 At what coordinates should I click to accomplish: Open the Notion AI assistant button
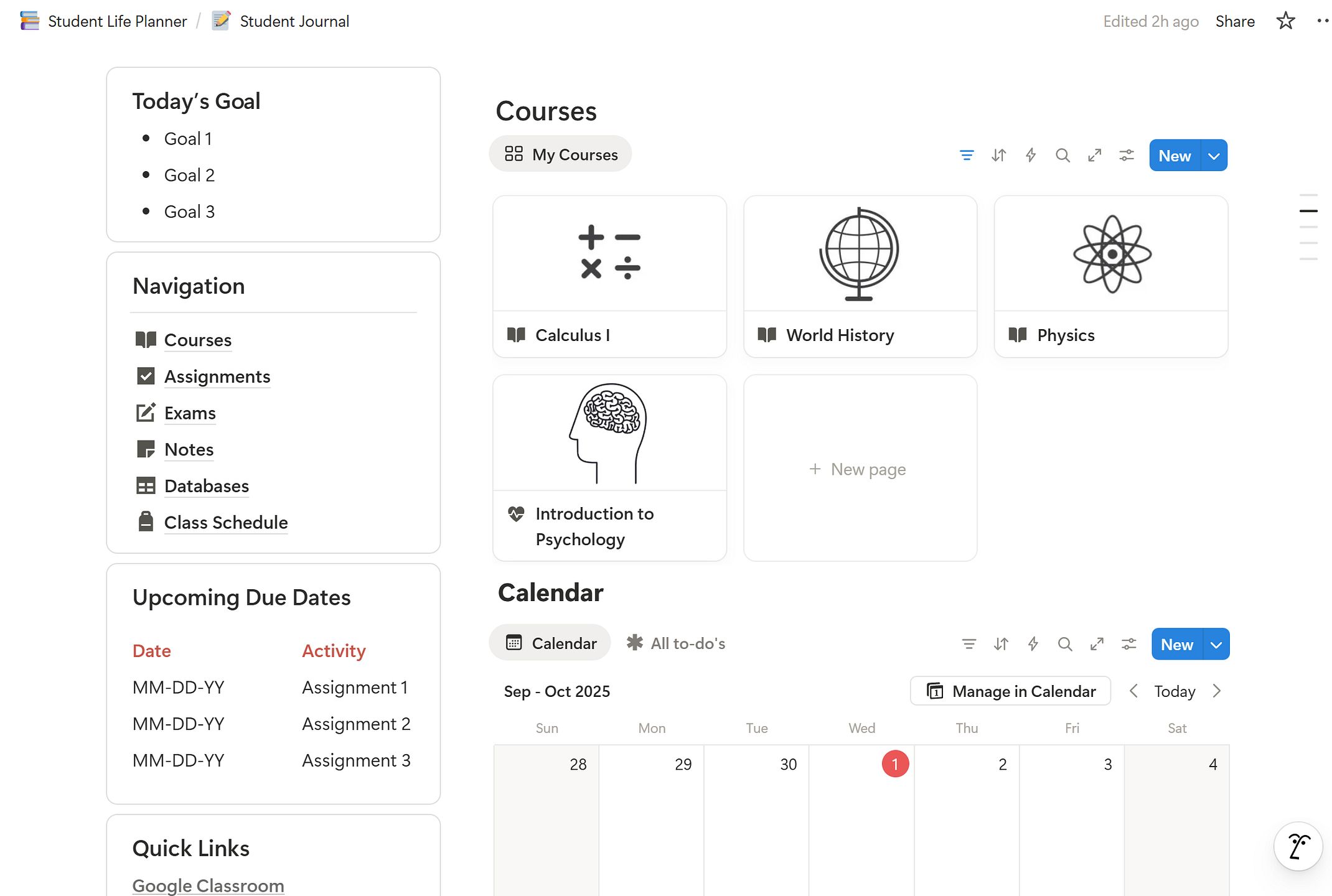coord(1298,846)
